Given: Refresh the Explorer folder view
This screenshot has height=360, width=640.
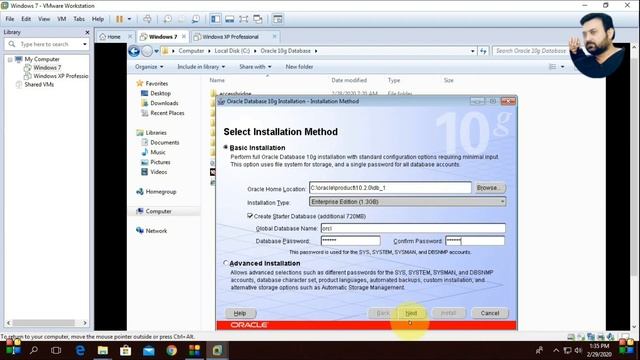Looking at the screenshot, I should point(483,51).
